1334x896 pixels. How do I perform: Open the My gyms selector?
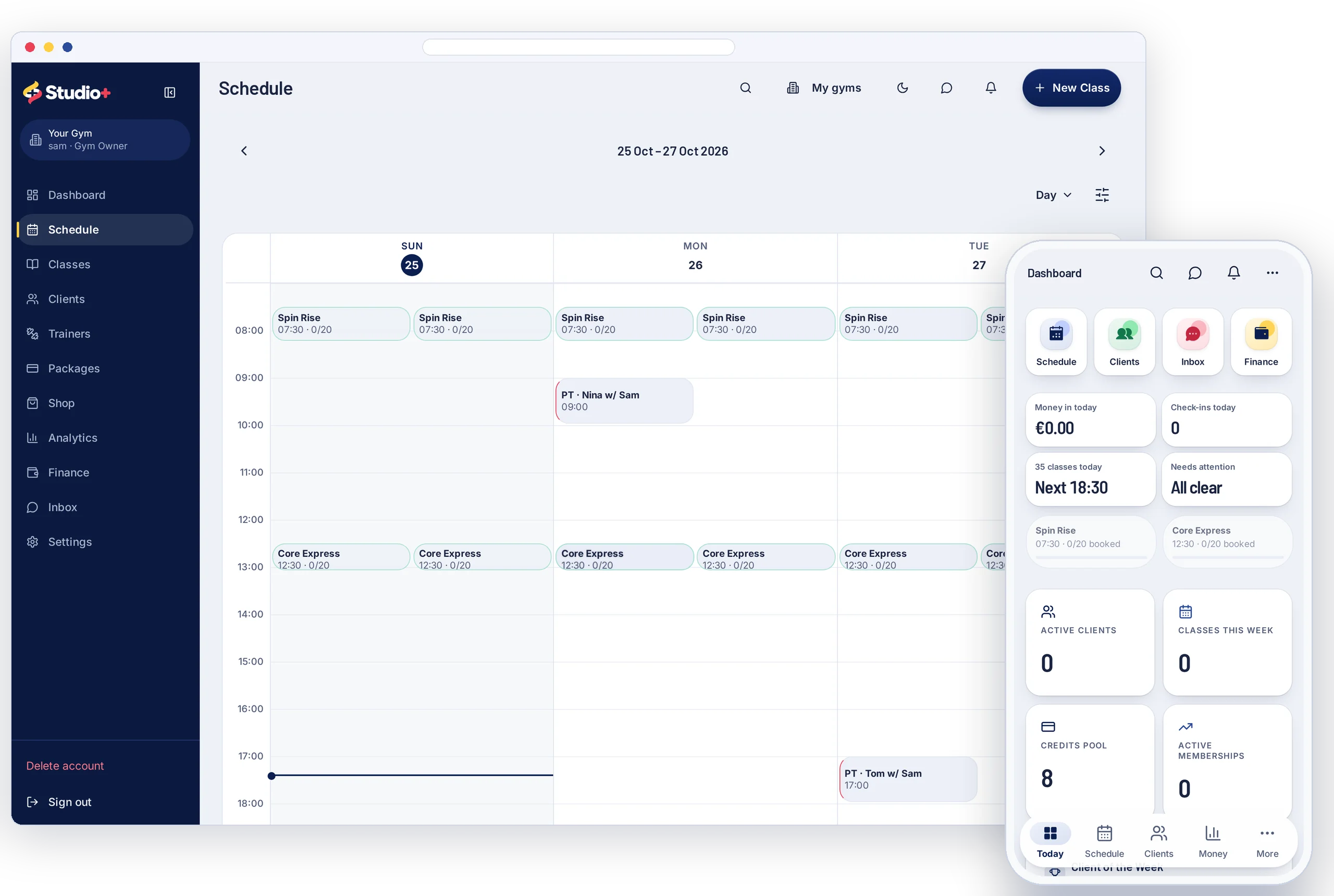pos(824,88)
